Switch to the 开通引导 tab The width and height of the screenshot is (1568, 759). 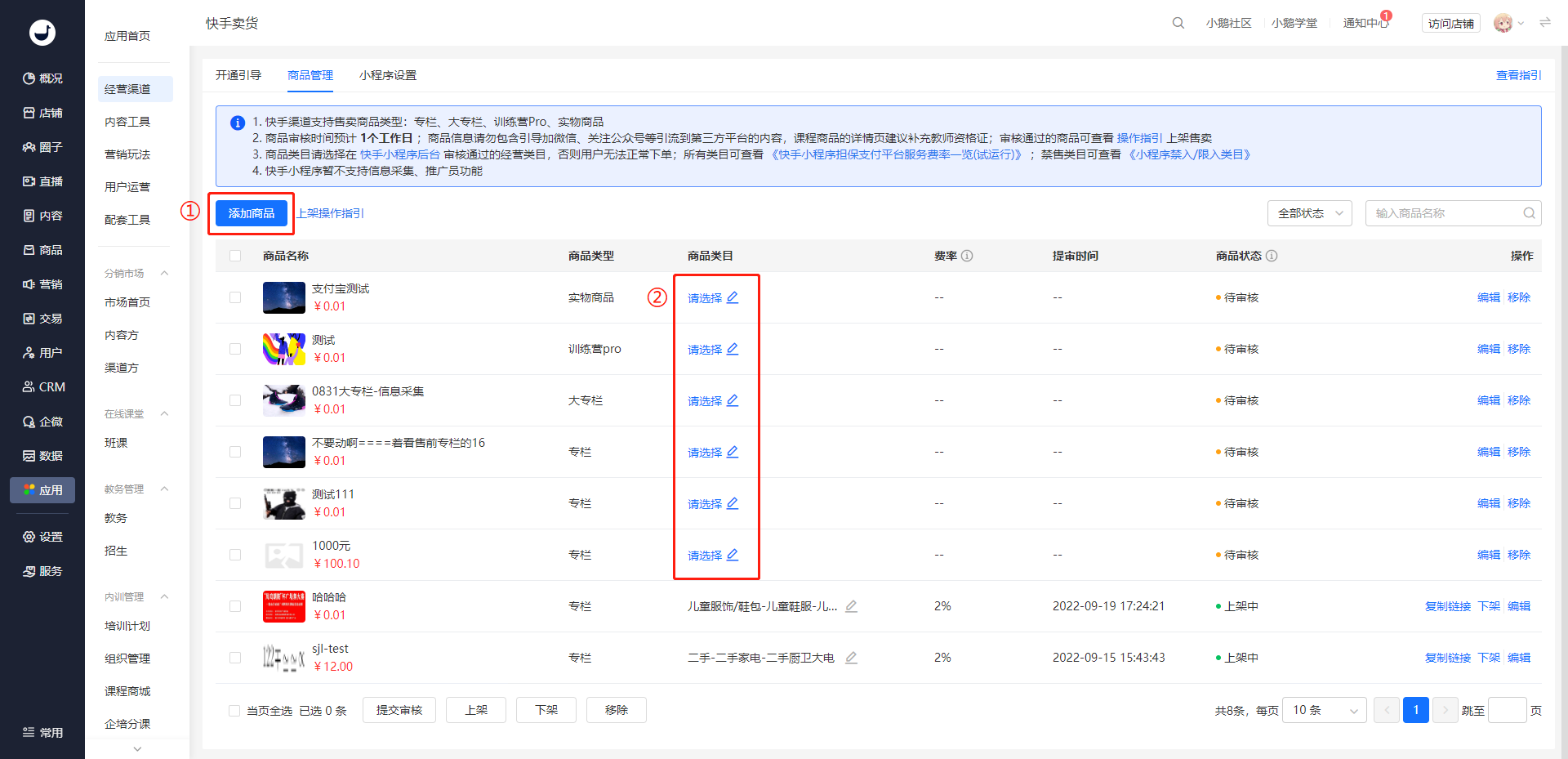coord(238,75)
